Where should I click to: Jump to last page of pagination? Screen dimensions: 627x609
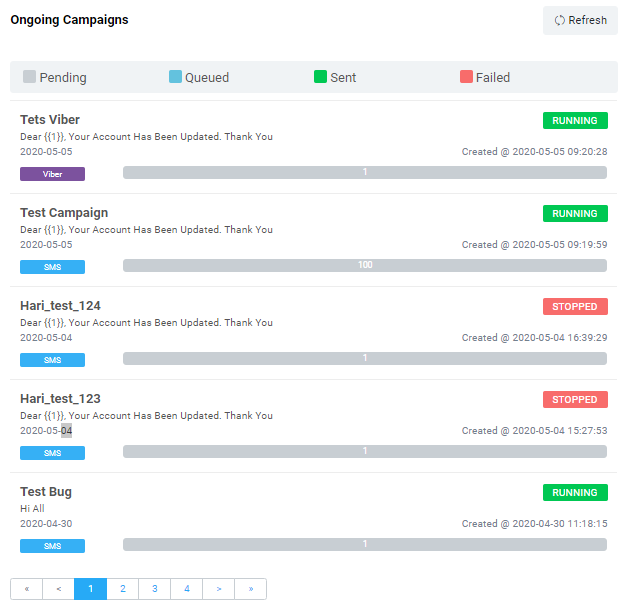pos(250,589)
